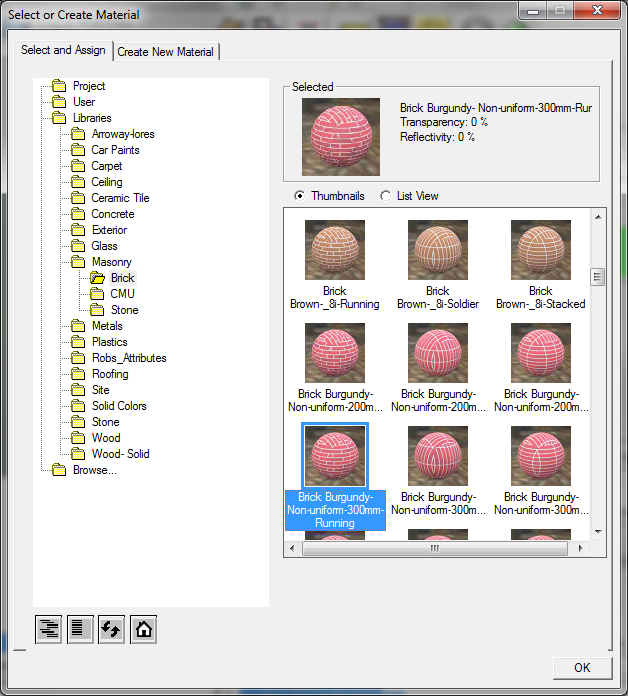Select the Thumbnails radio button
The height and width of the screenshot is (696, 628).
(300, 196)
